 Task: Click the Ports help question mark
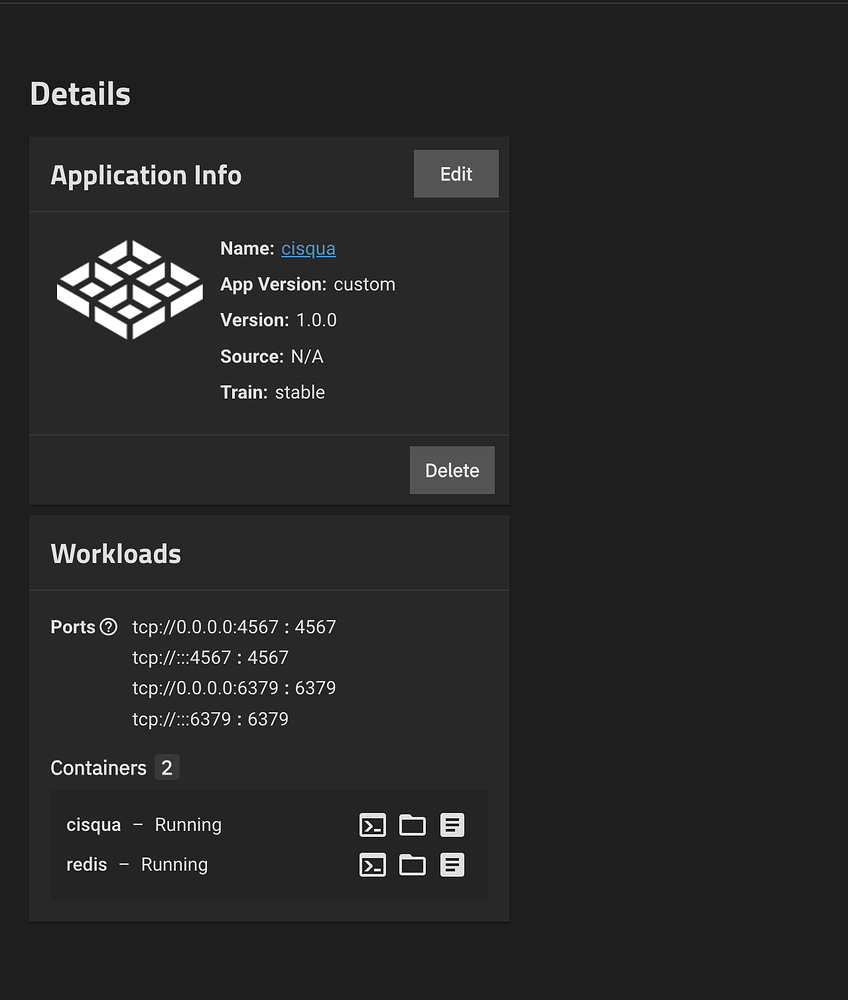tap(110, 627)
